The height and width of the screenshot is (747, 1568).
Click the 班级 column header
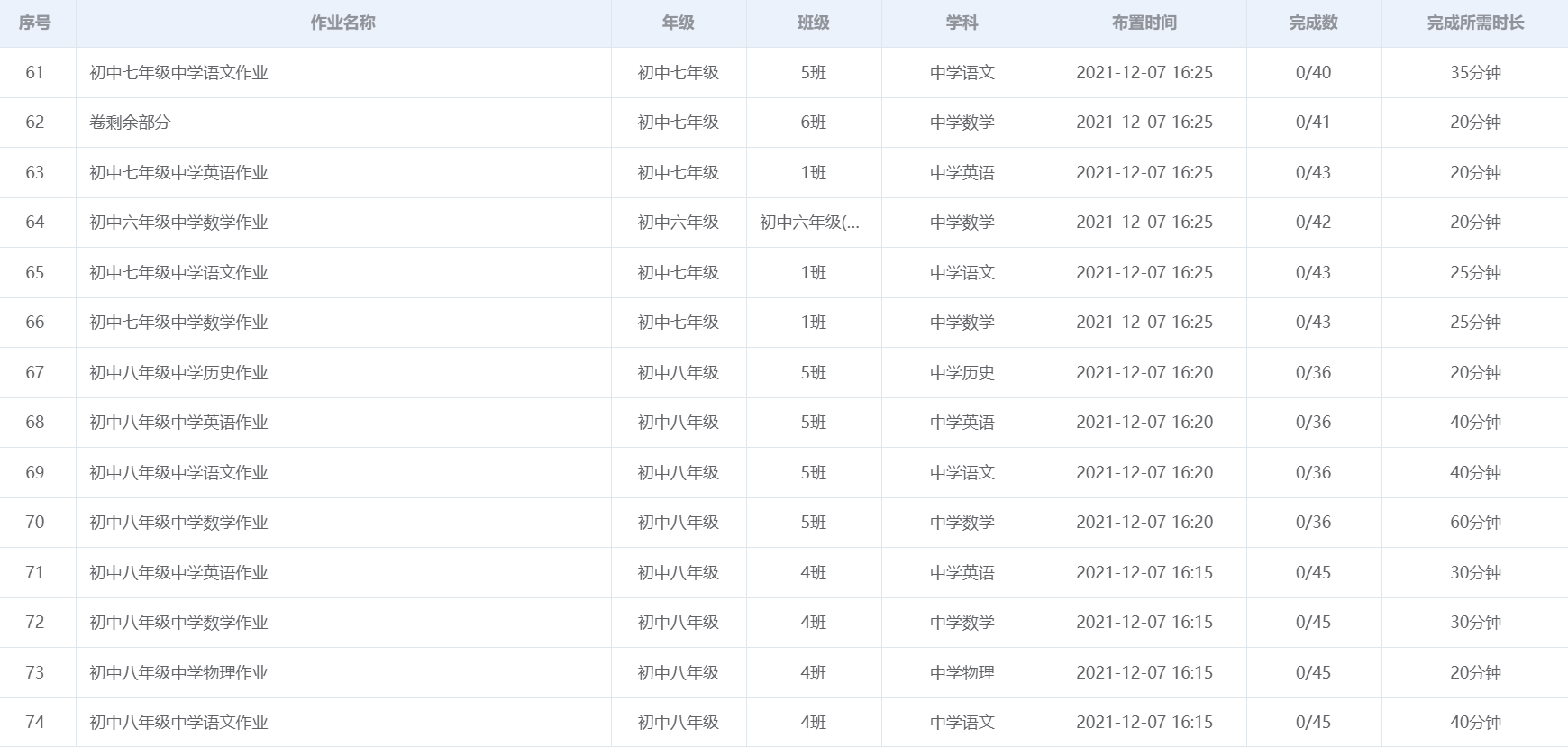813,23
